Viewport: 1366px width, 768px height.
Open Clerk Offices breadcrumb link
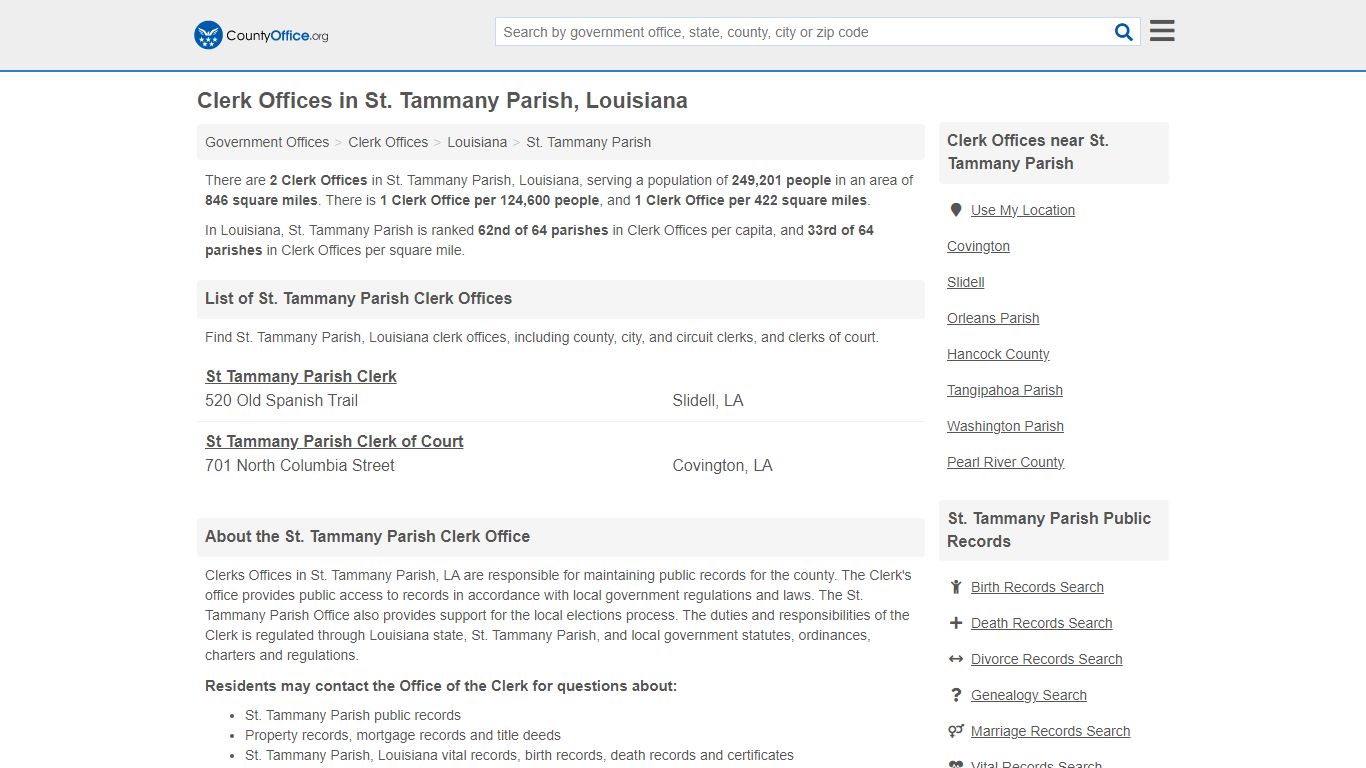tap(388, 142)
